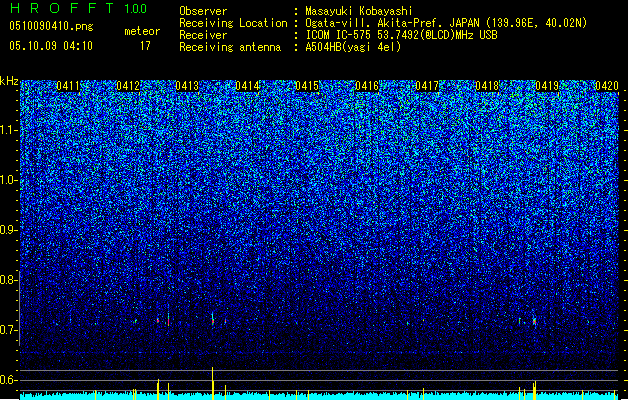Click the 'meteor' label

[142, 31]
